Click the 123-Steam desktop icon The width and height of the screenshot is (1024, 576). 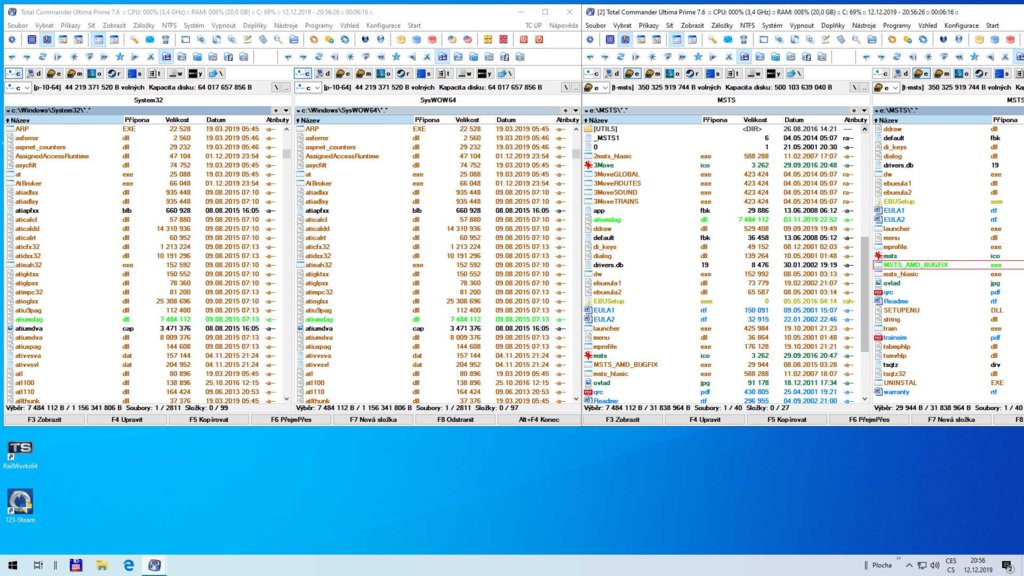pyautogui.click(x=20, y=502)
